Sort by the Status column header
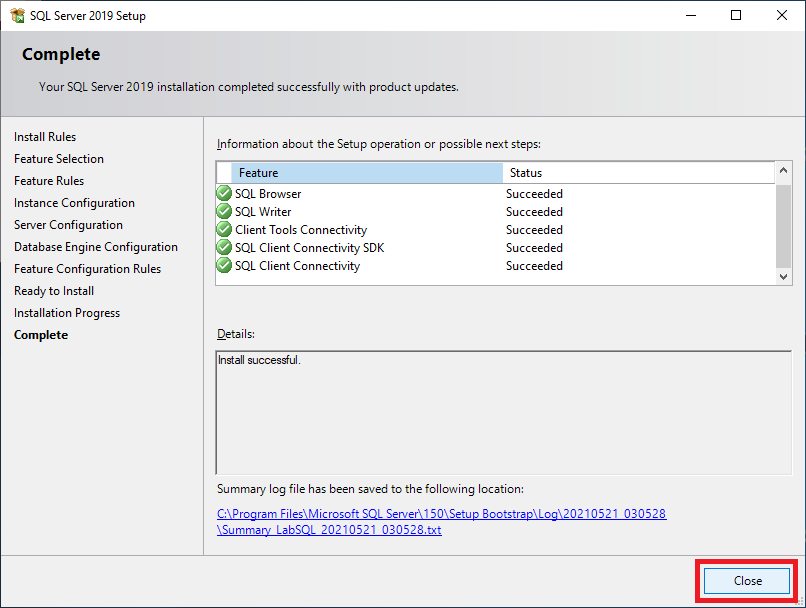 click(x=638, y=173)
